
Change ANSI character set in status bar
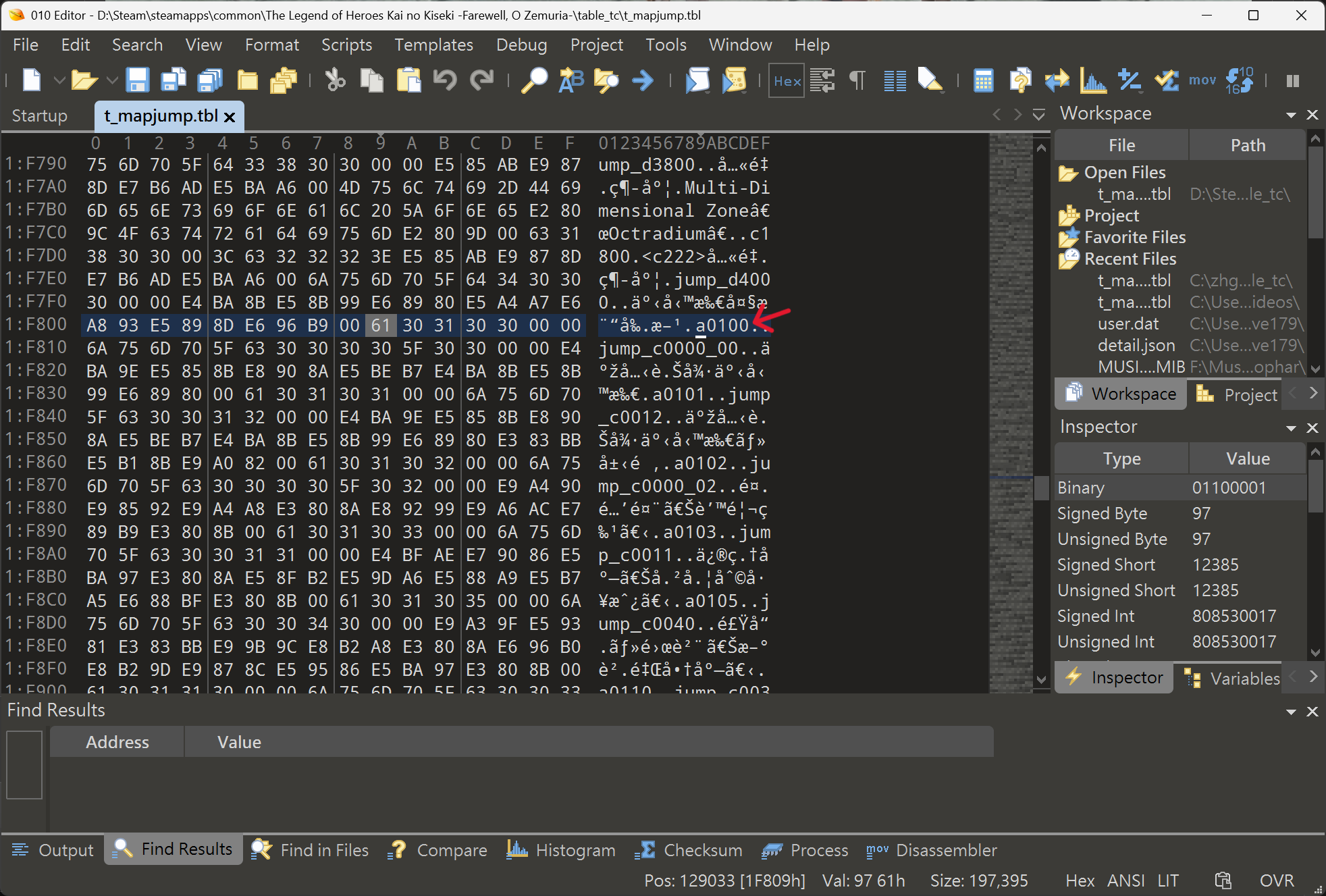tap(1125, 880)
